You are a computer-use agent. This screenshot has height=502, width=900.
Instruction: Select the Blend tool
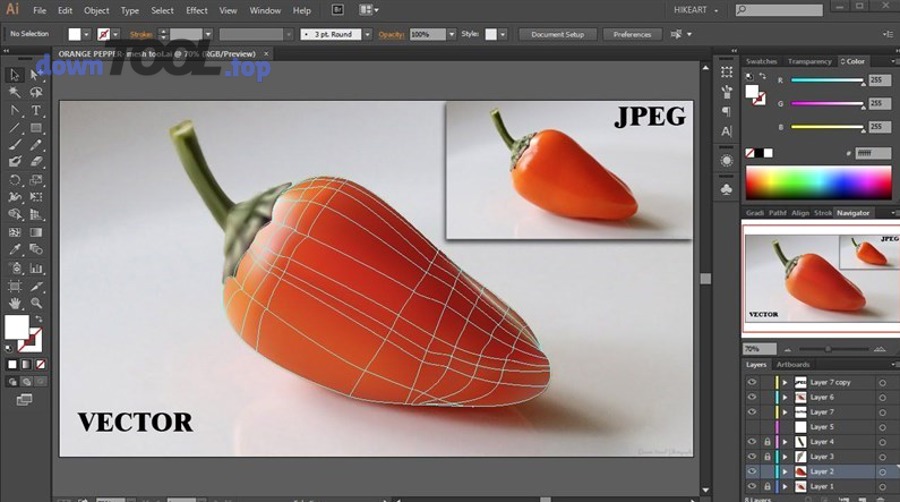(36, 250)
